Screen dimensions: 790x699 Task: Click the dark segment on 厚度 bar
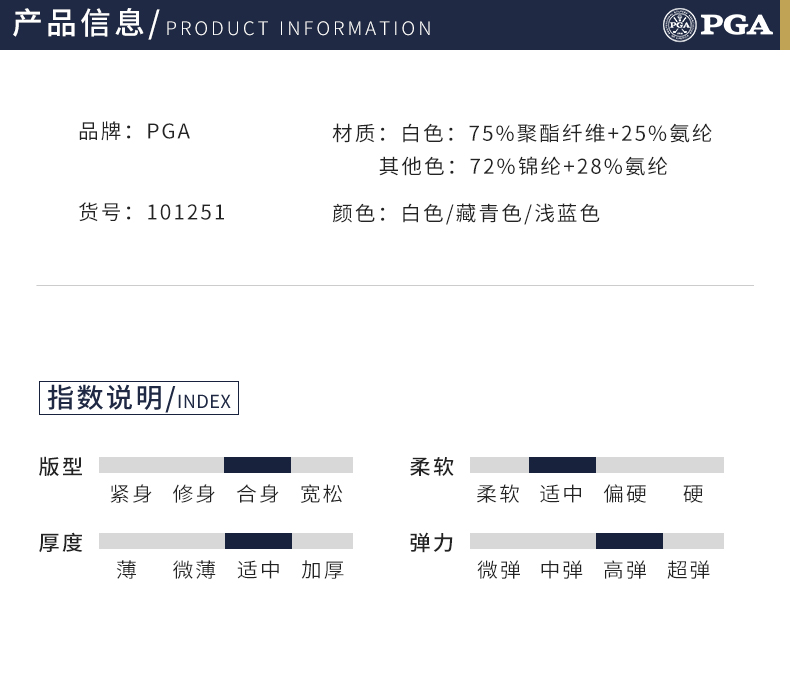pyautogui.click(x=258, y=541)
